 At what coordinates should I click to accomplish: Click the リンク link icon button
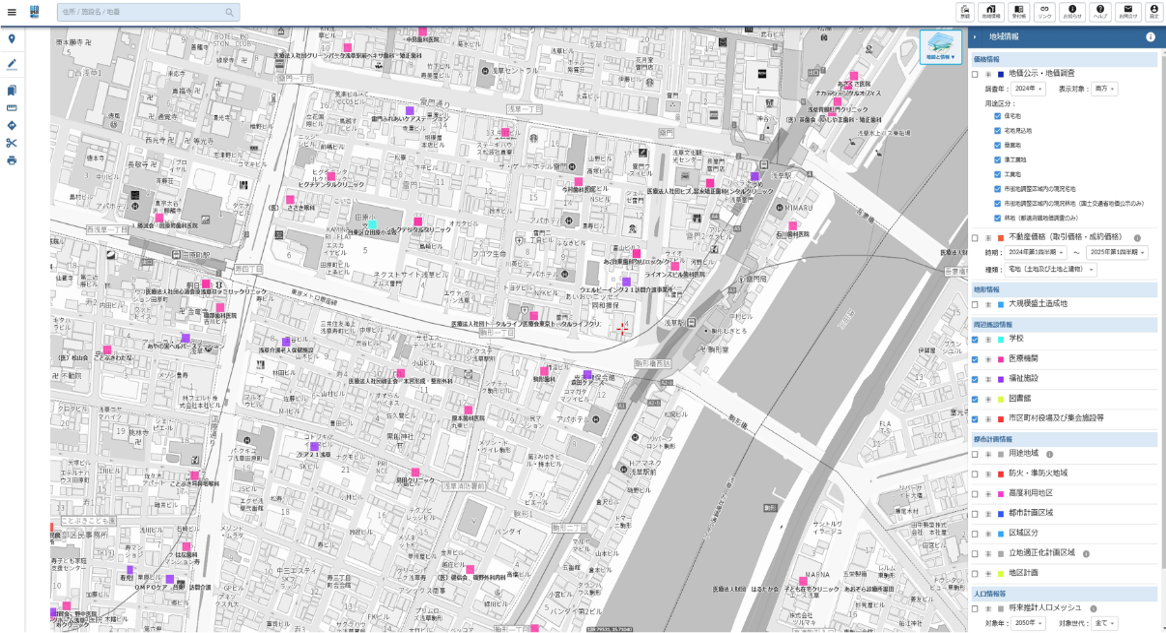pos(1045,12)
